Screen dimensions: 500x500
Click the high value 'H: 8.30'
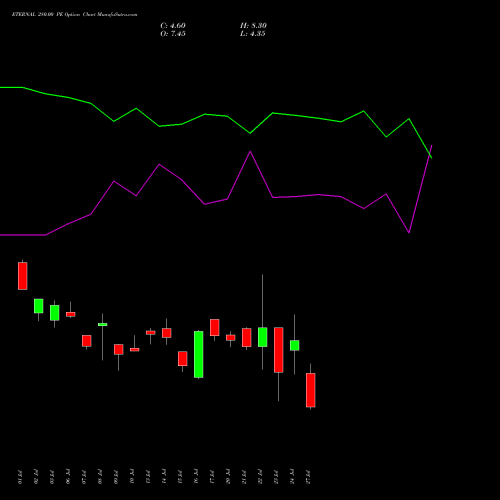pos(253,26)
